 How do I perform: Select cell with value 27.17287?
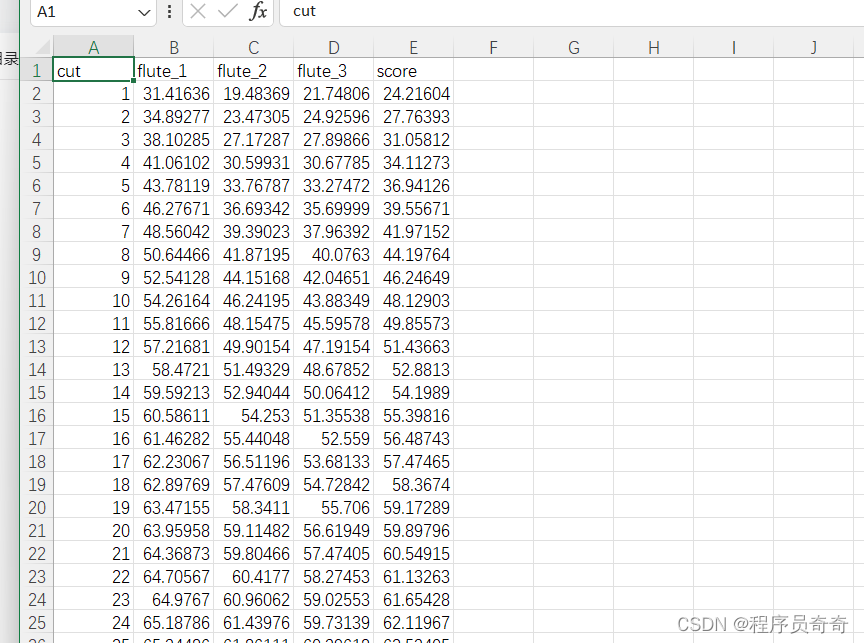253,139
